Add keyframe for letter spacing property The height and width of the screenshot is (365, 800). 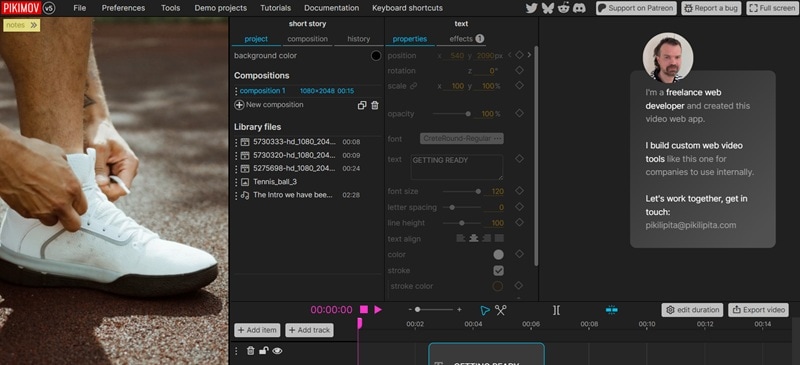click(x=519, y=207)
